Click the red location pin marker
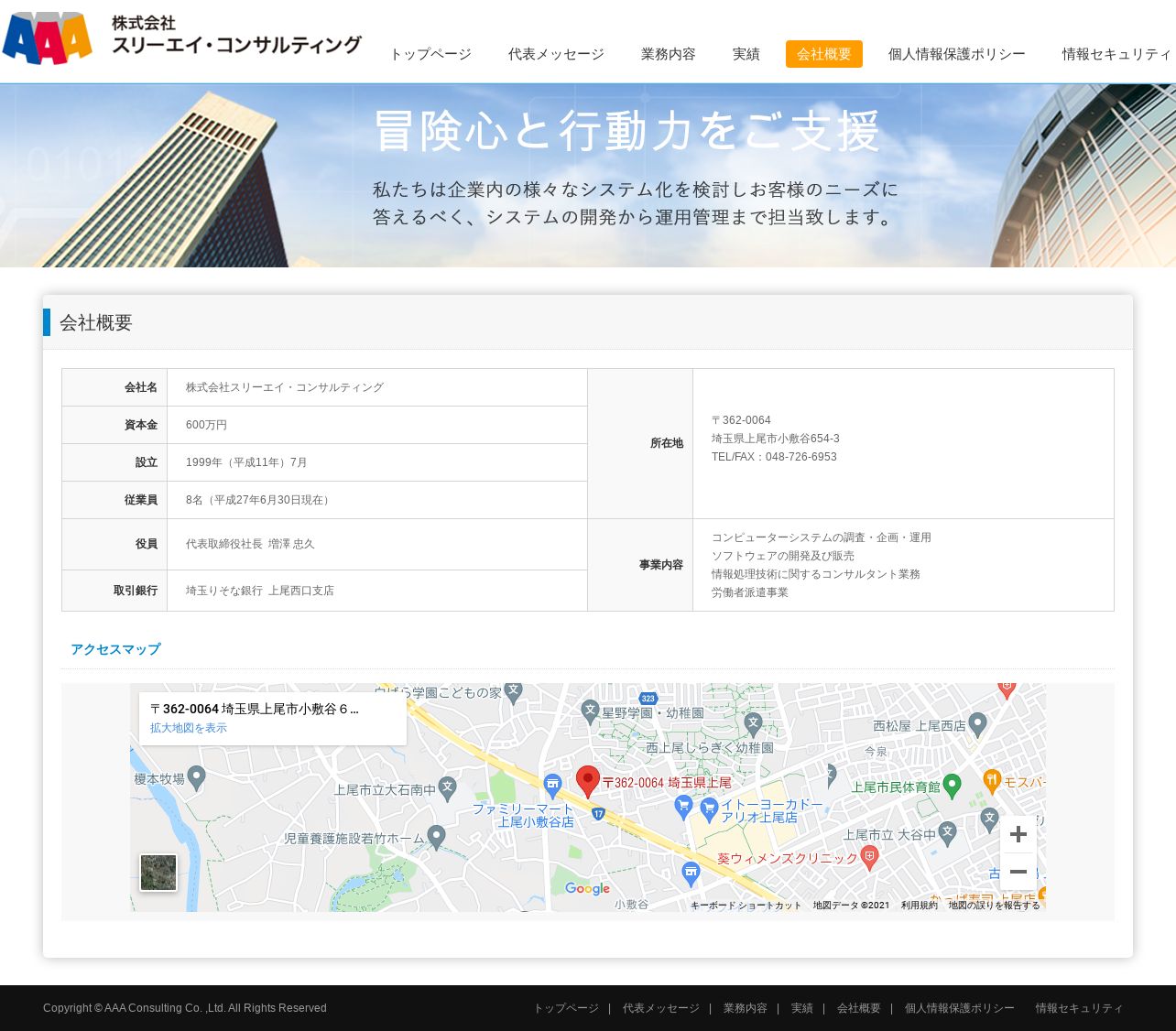The width and height of the screenshot is (1176, 1031). 587,781
